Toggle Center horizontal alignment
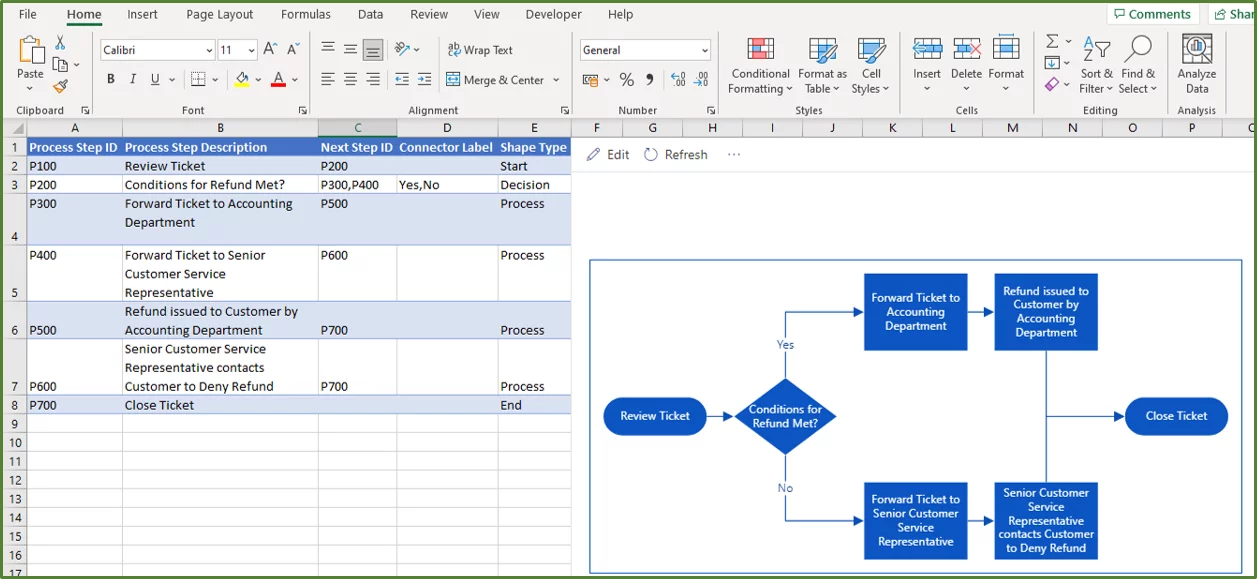Image resolution: width=1257 pixels, height=579 pixels. (x=350, y=80)
